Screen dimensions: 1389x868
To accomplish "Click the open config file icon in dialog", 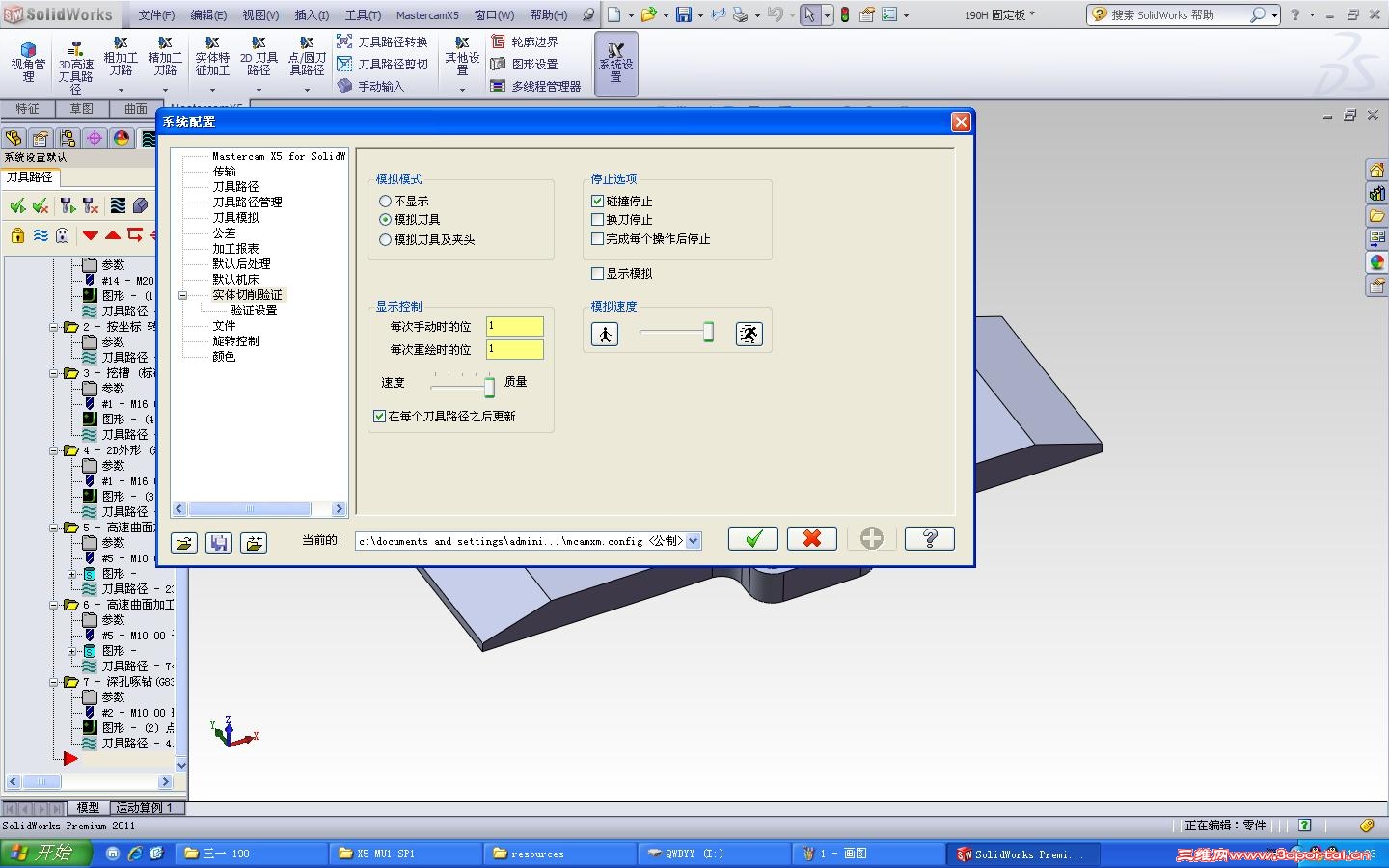I will [184, 543].
